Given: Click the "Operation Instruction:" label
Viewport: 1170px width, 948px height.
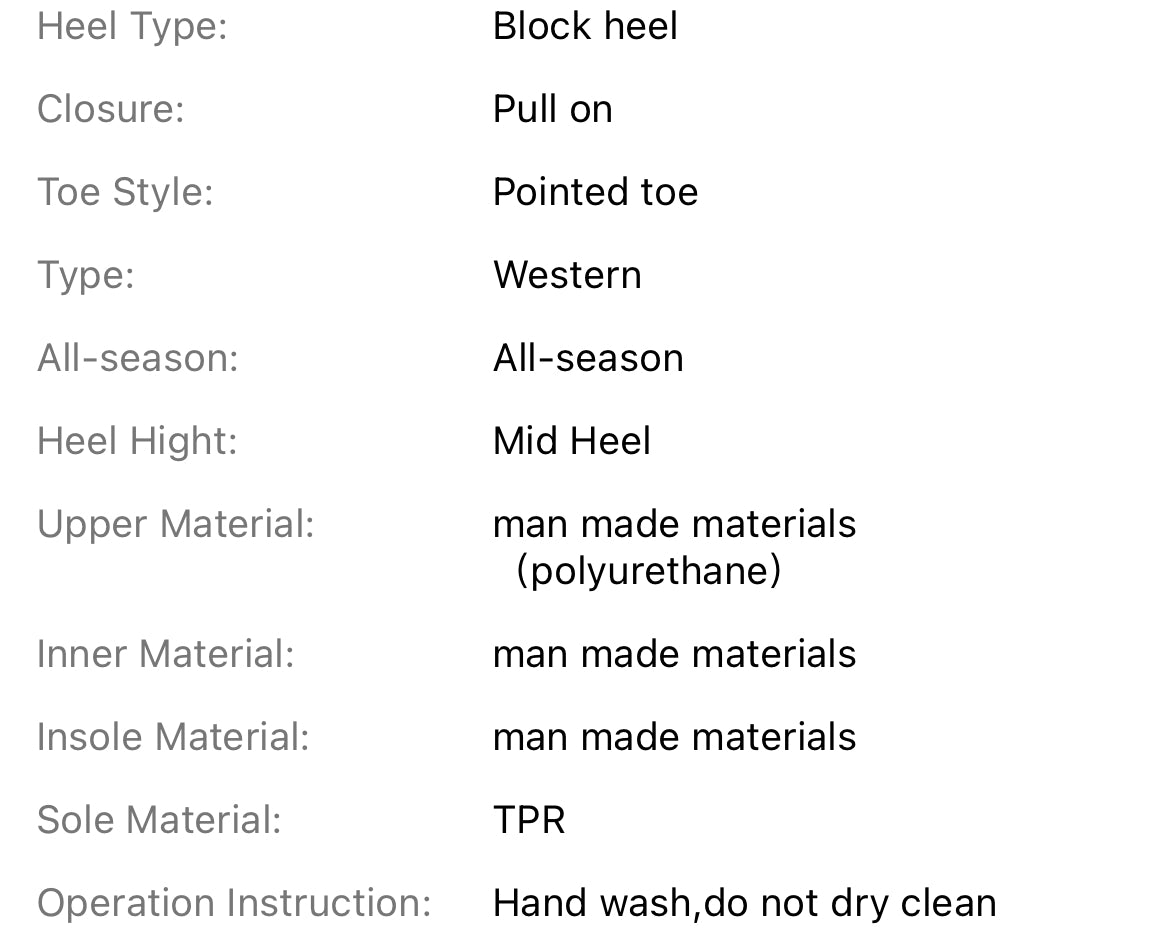Looking at the screenshot, I should coord(234,903).
